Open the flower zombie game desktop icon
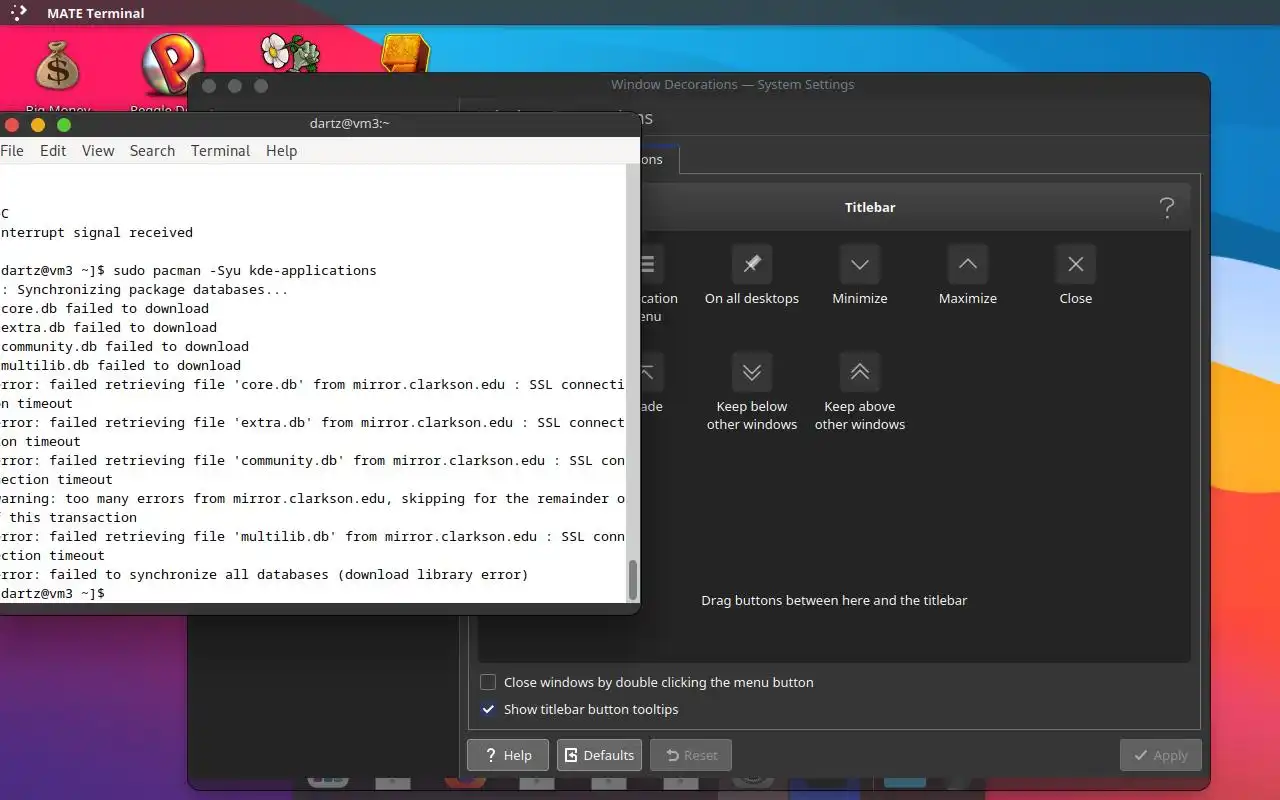The width and height of the screenshot is (1280, 800). pos(288,52)
